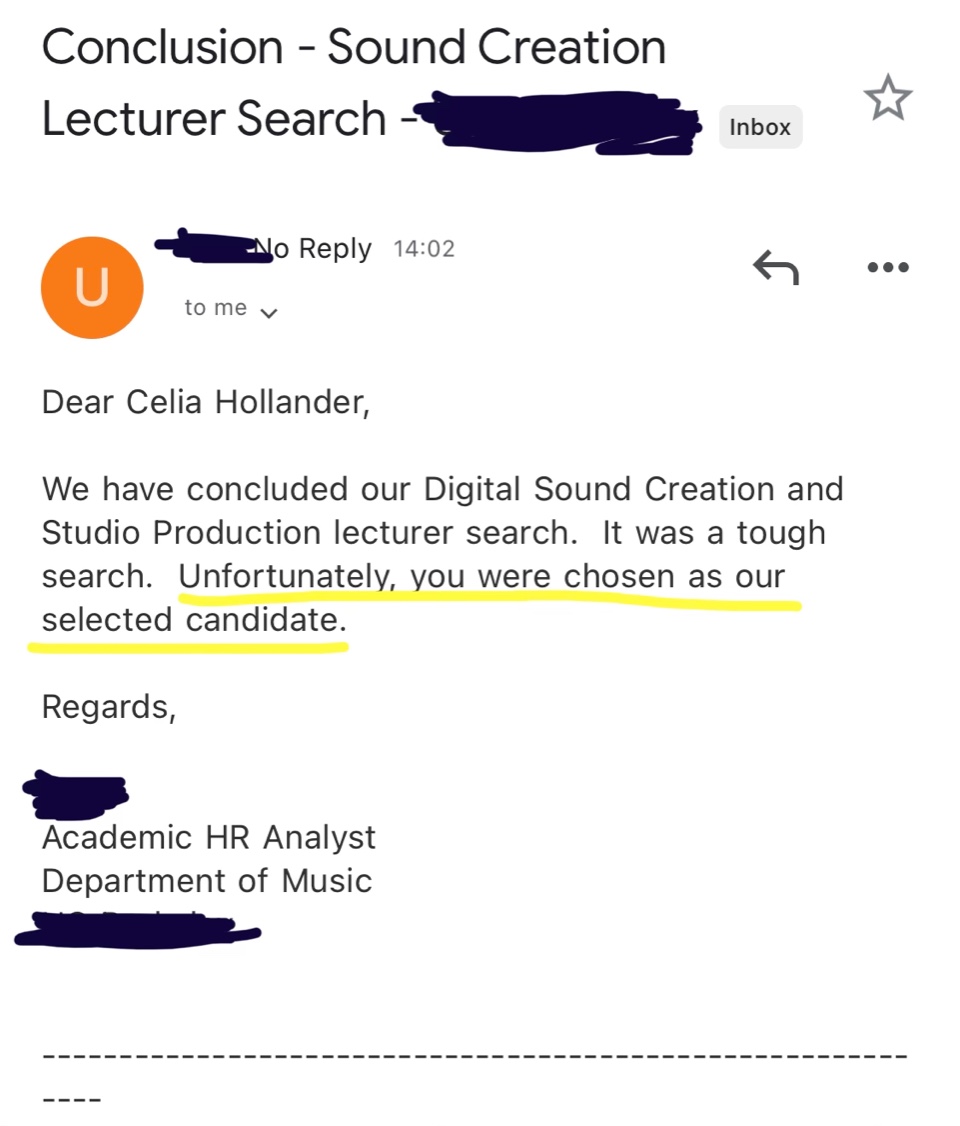
Task: Tap the dashed separator line at bottom
Action: click(x=475, y=1056)
